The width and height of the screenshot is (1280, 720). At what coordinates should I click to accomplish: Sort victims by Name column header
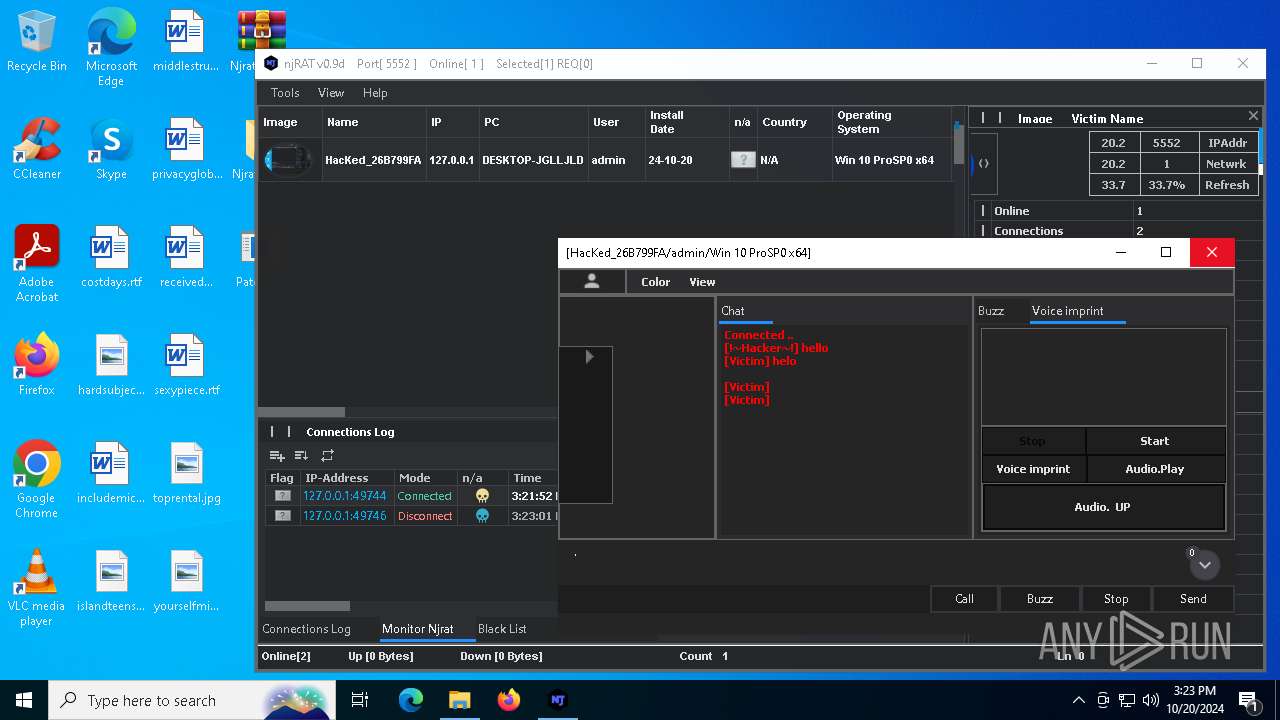(374, 122)
